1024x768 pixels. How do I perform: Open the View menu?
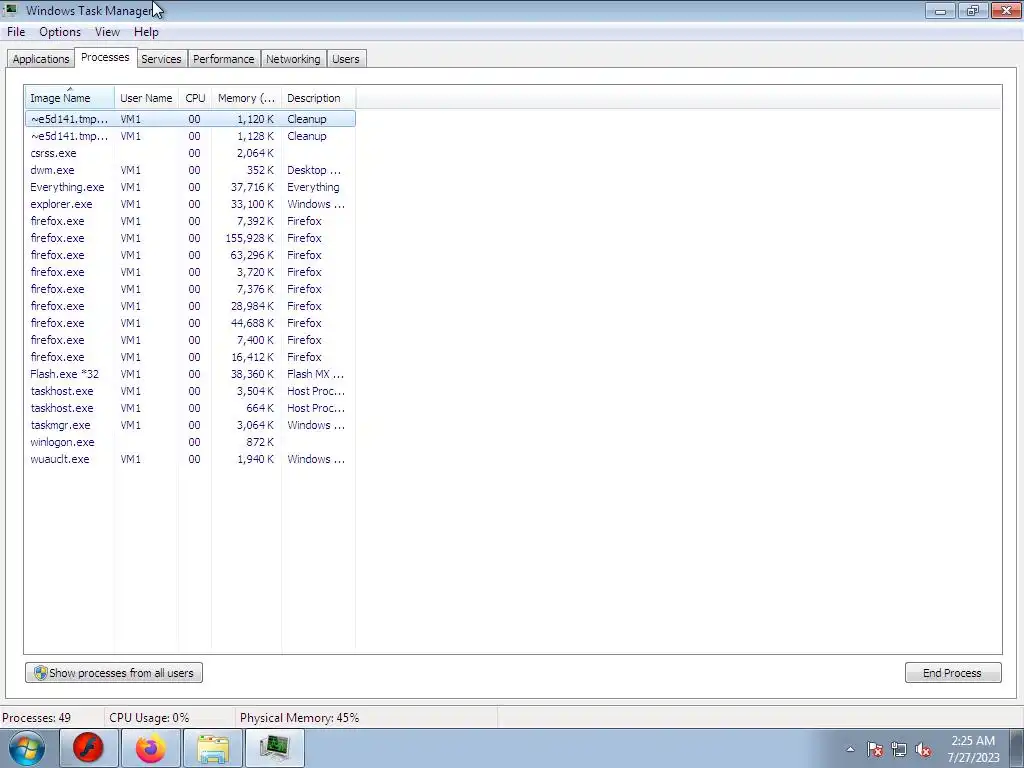(x=107, y=32)
